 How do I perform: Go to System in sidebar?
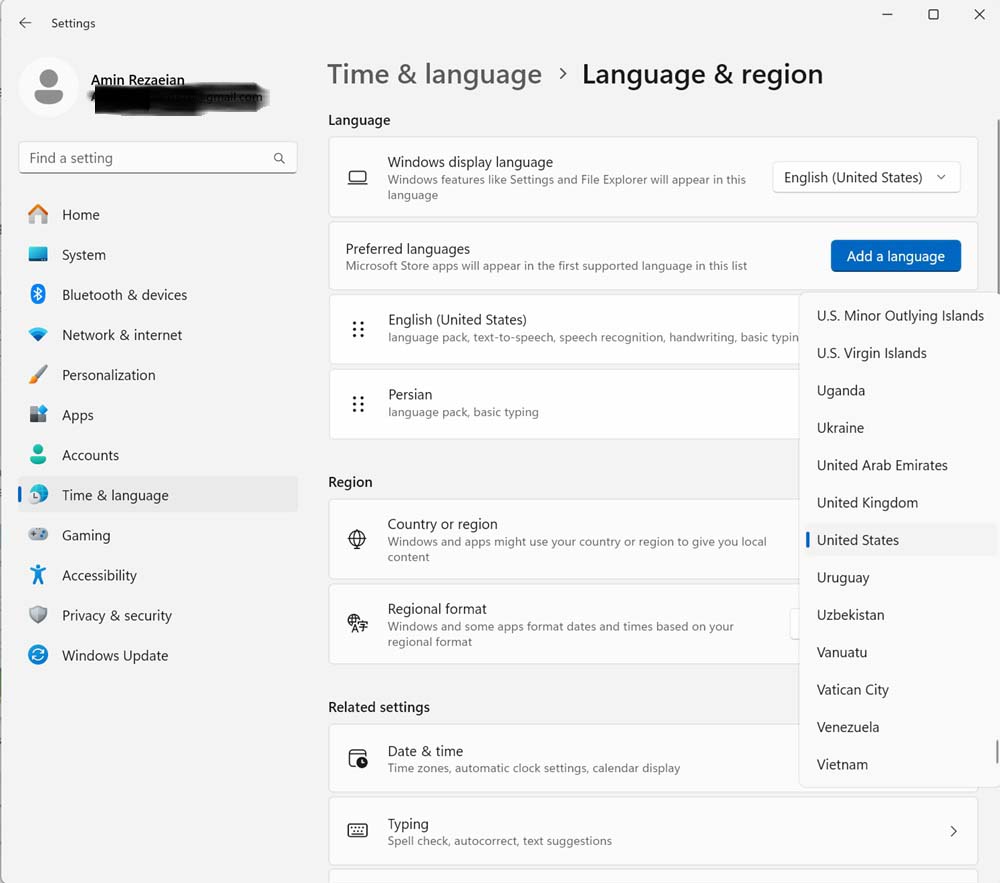[84, 255]
